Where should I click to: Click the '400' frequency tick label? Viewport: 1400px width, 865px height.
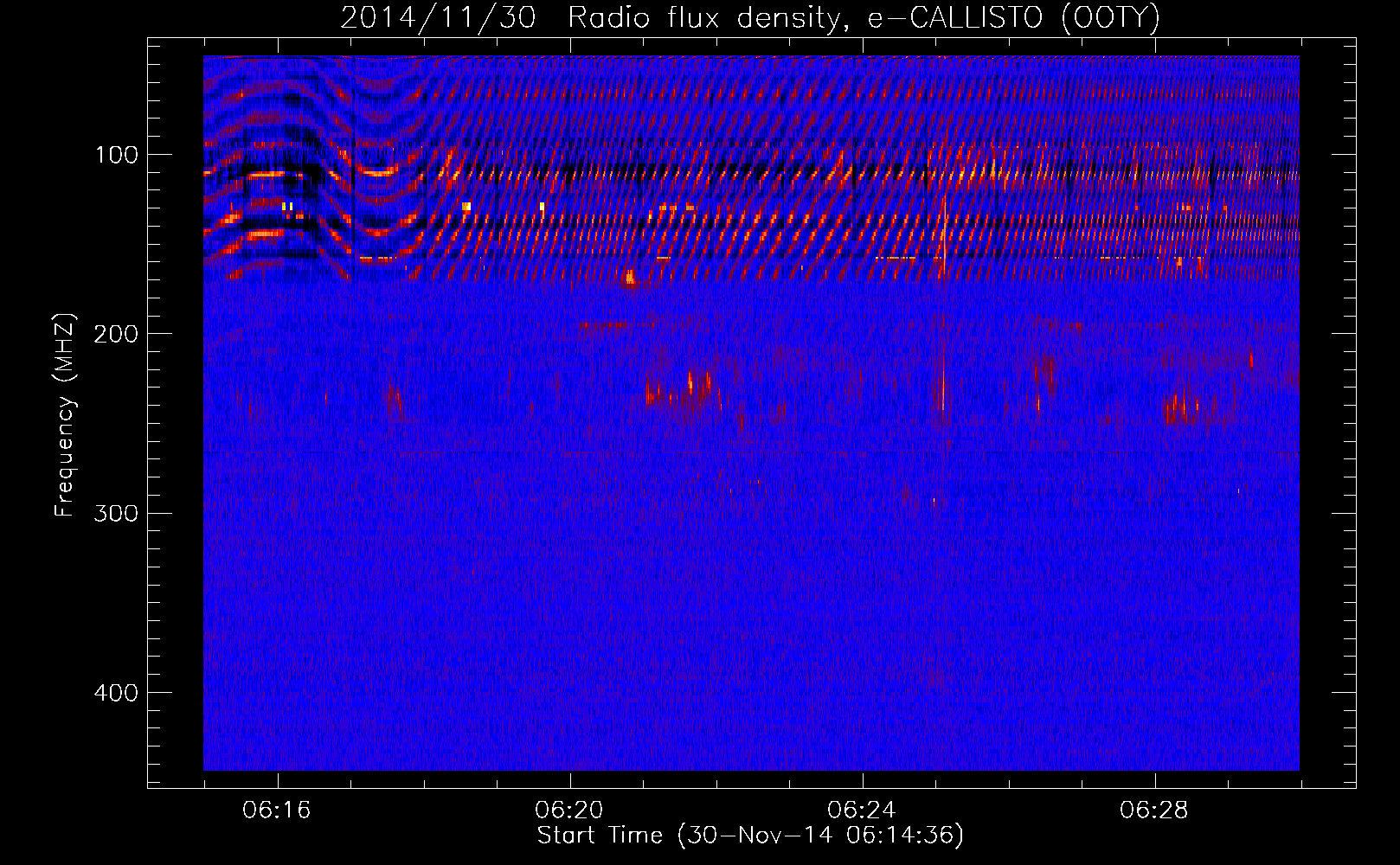[116, 693]
